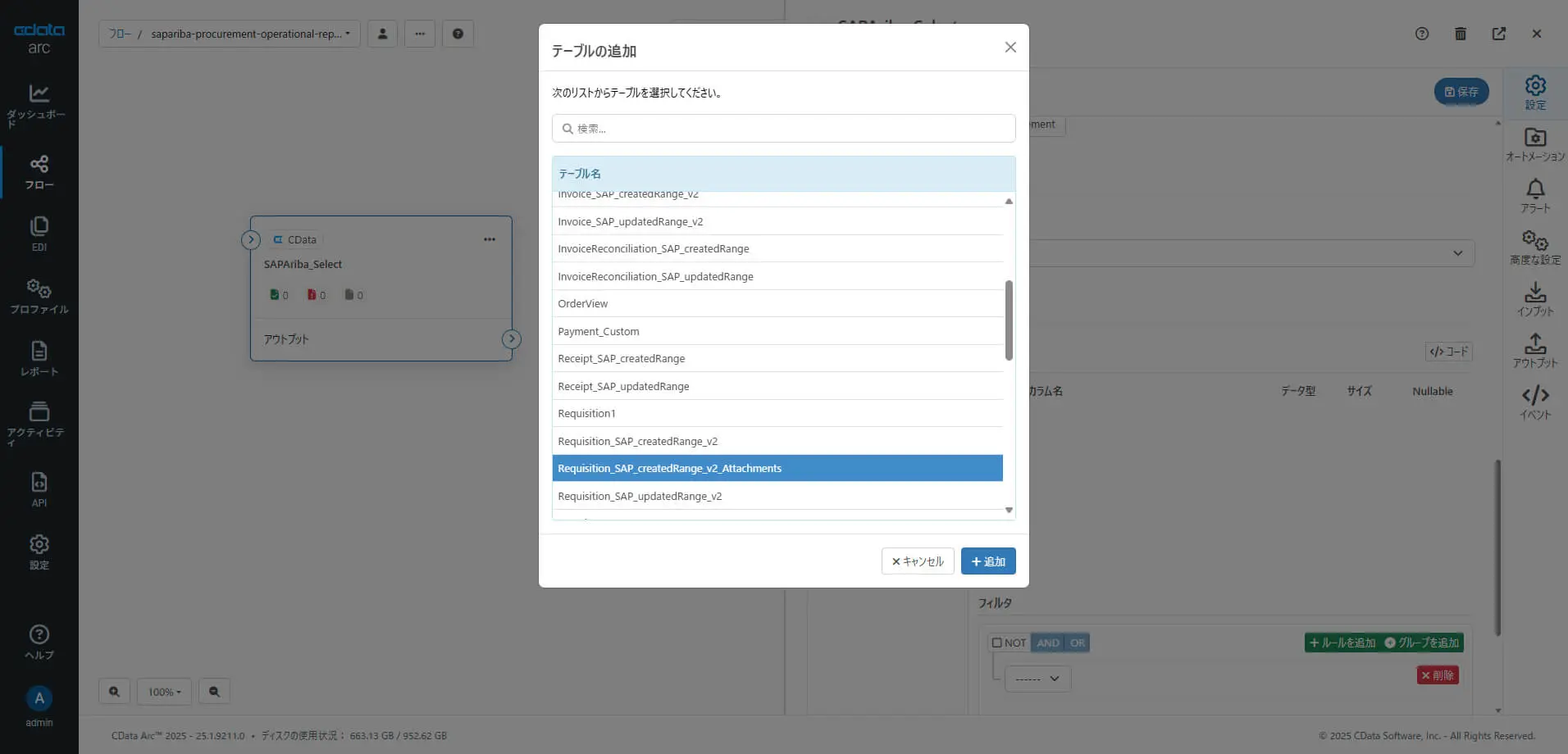Click the table list scrollbar thumb

click(x=1009, y=320)
